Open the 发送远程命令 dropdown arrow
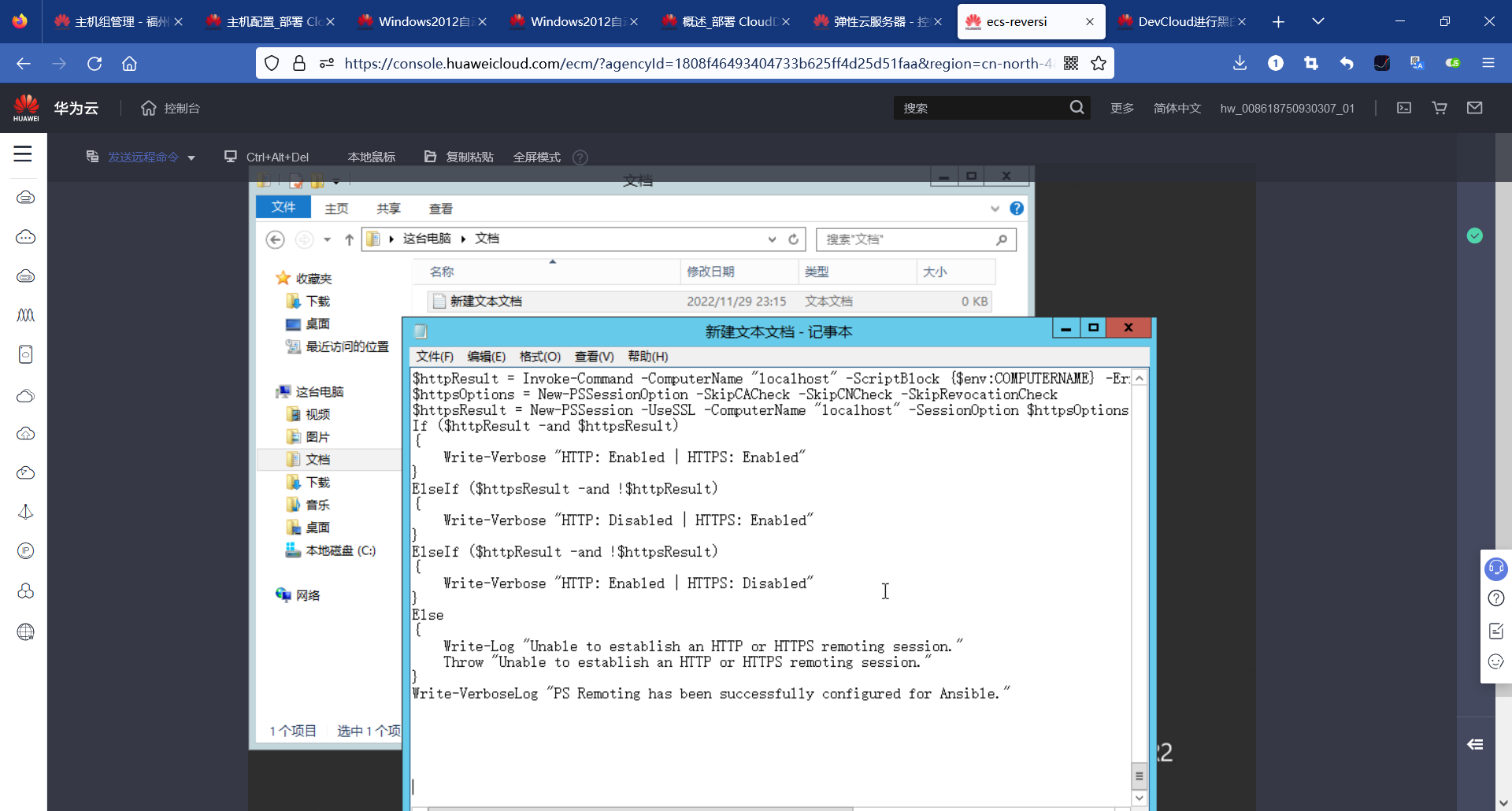Viewport: 1512px width, 811px height. pos(191,157)
